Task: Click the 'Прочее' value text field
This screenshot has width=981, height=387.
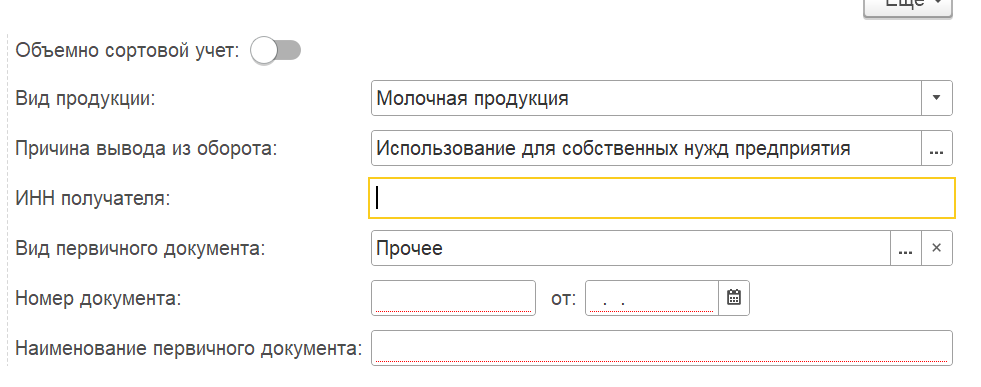Action: coord(631,248)
